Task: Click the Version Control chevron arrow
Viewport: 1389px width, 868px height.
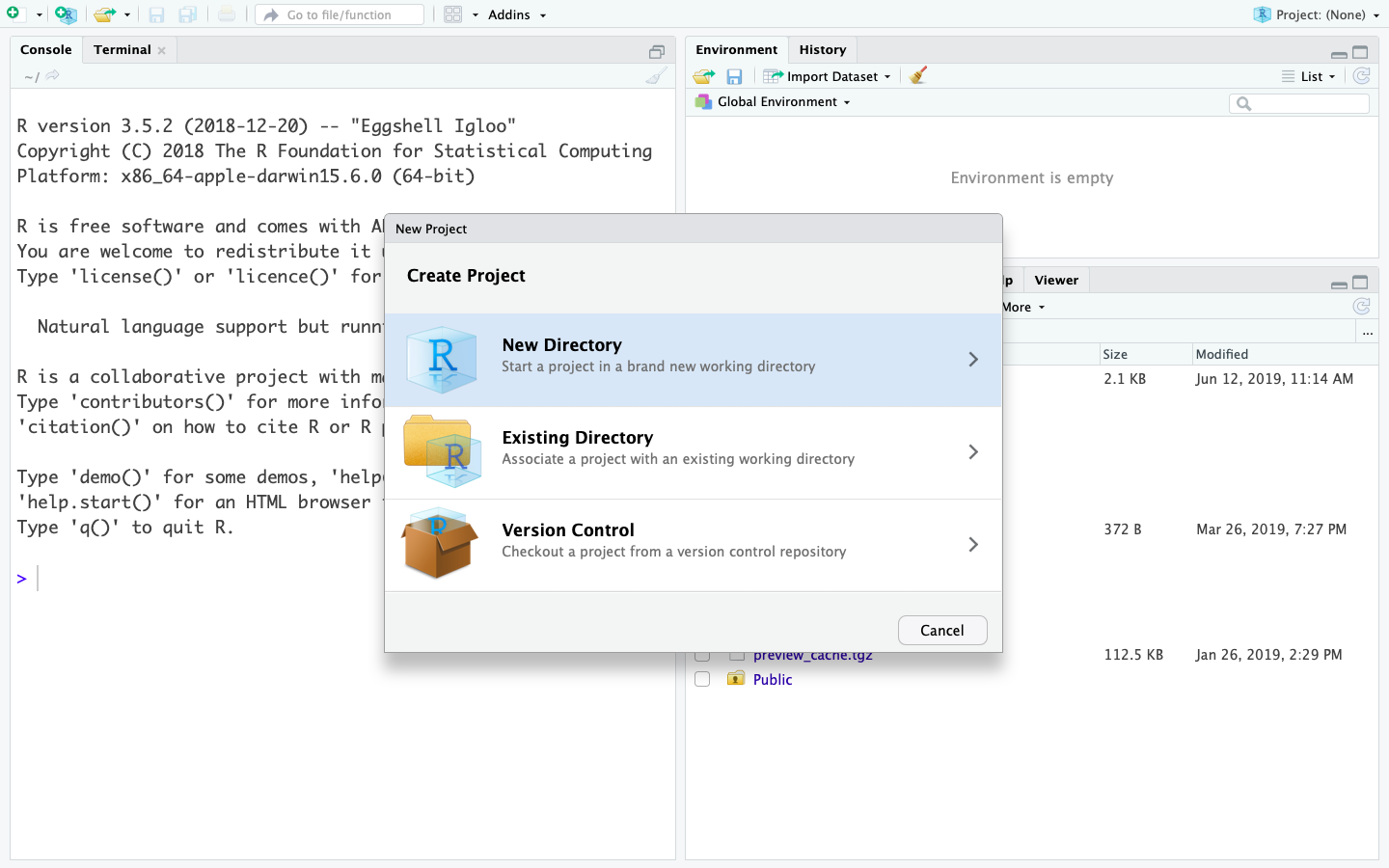Action: pos(973,545)
